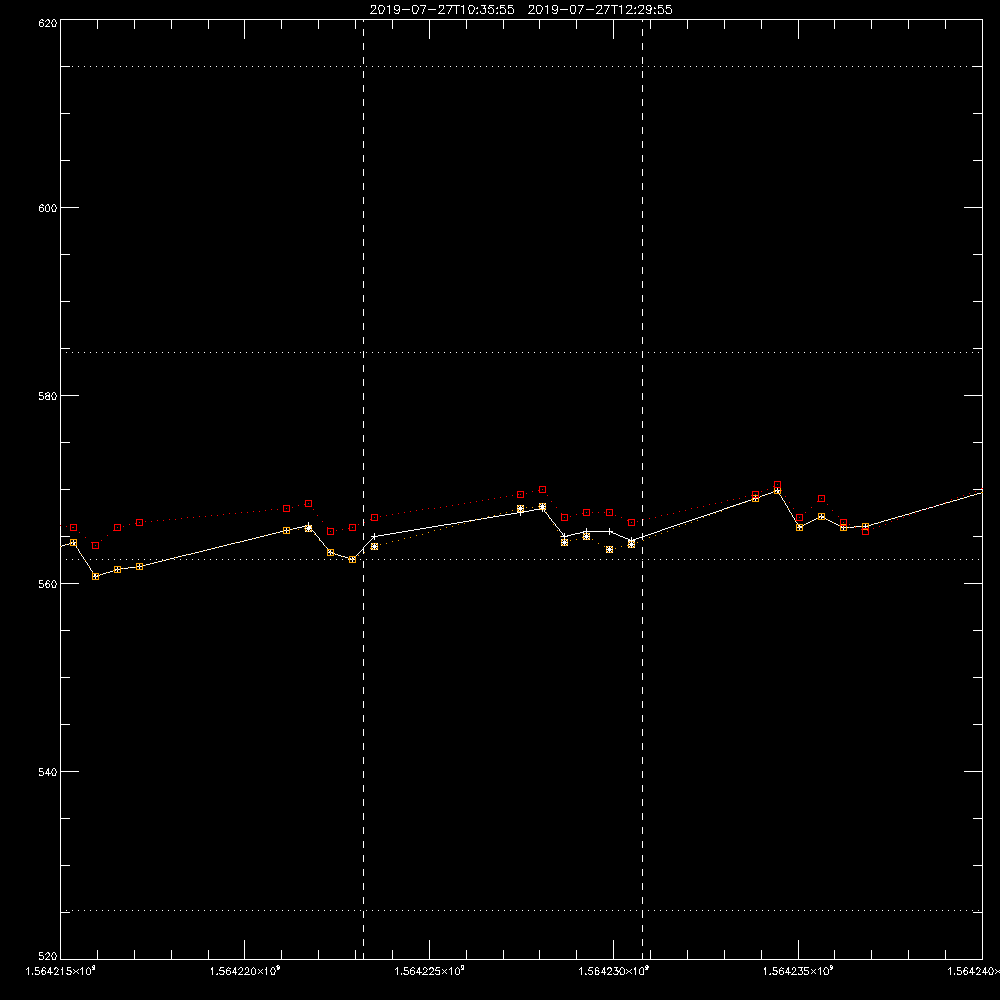Click the lowest orange square data point
This screenshot has height=1000, width=1000.
(x=96, y=576)
